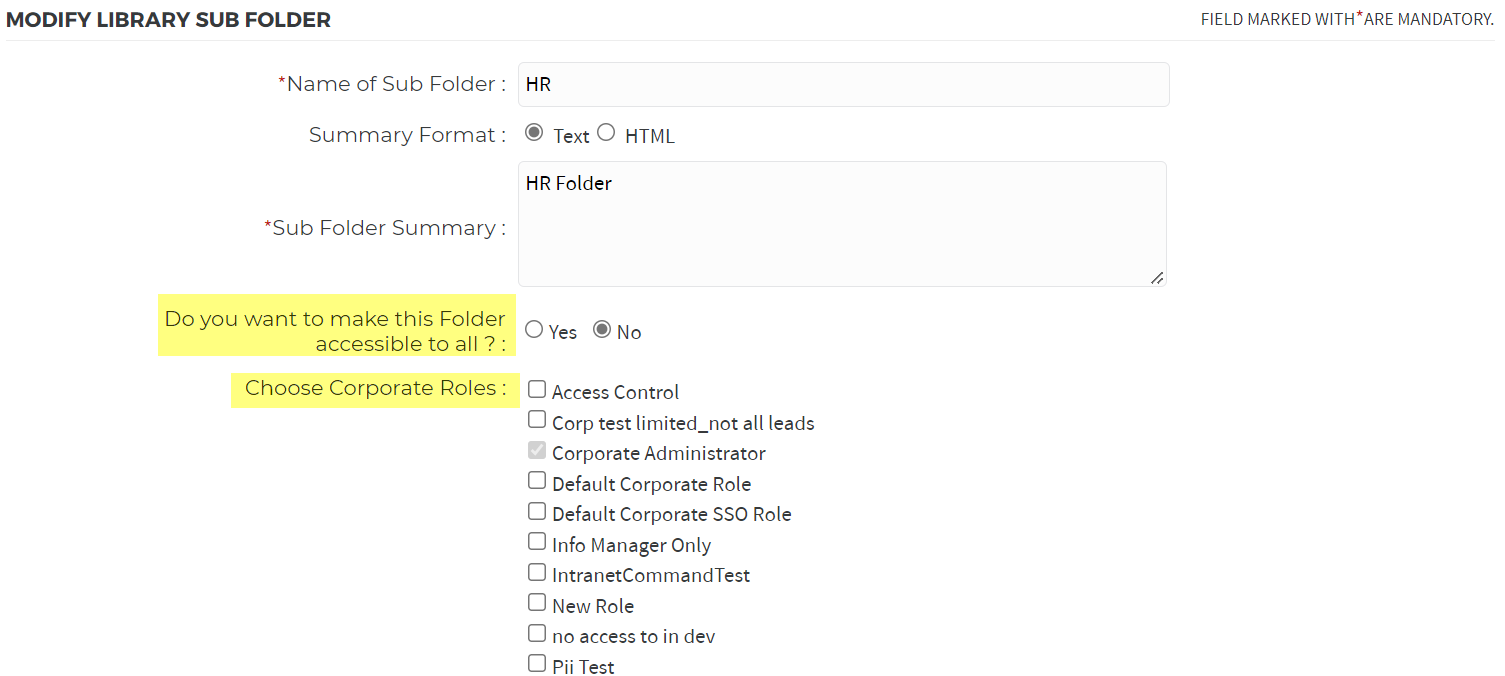Click the Sub Folder Summary label

(x=385, y=228)
